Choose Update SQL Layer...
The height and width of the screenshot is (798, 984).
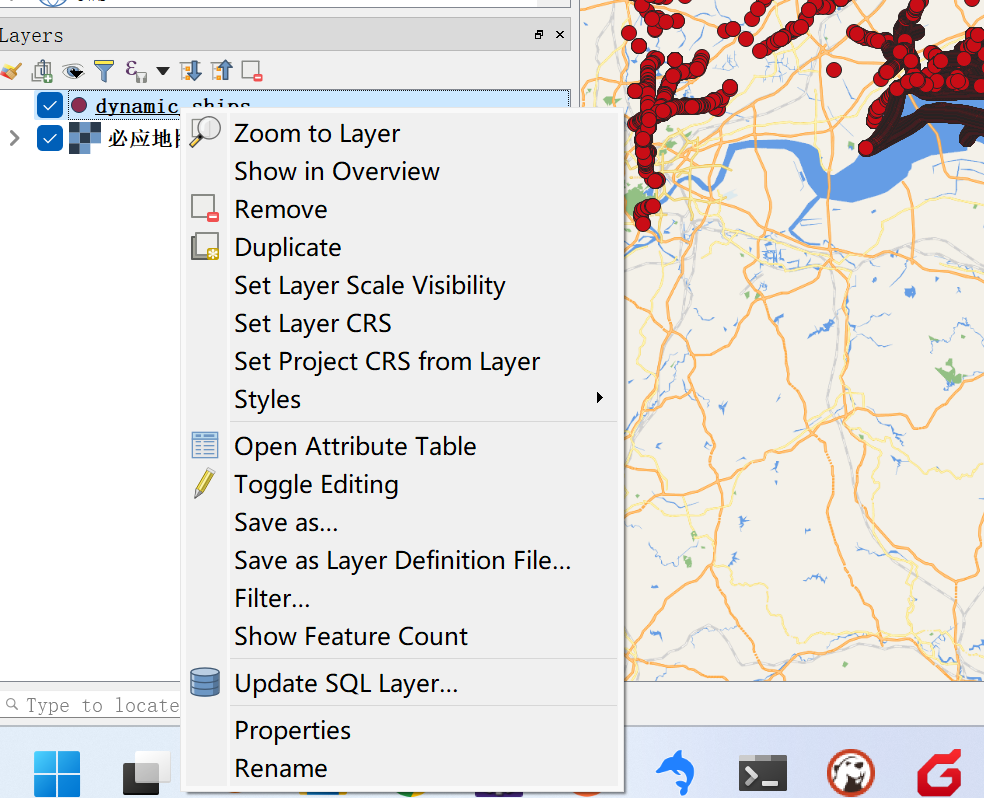(x=402, y=683)
